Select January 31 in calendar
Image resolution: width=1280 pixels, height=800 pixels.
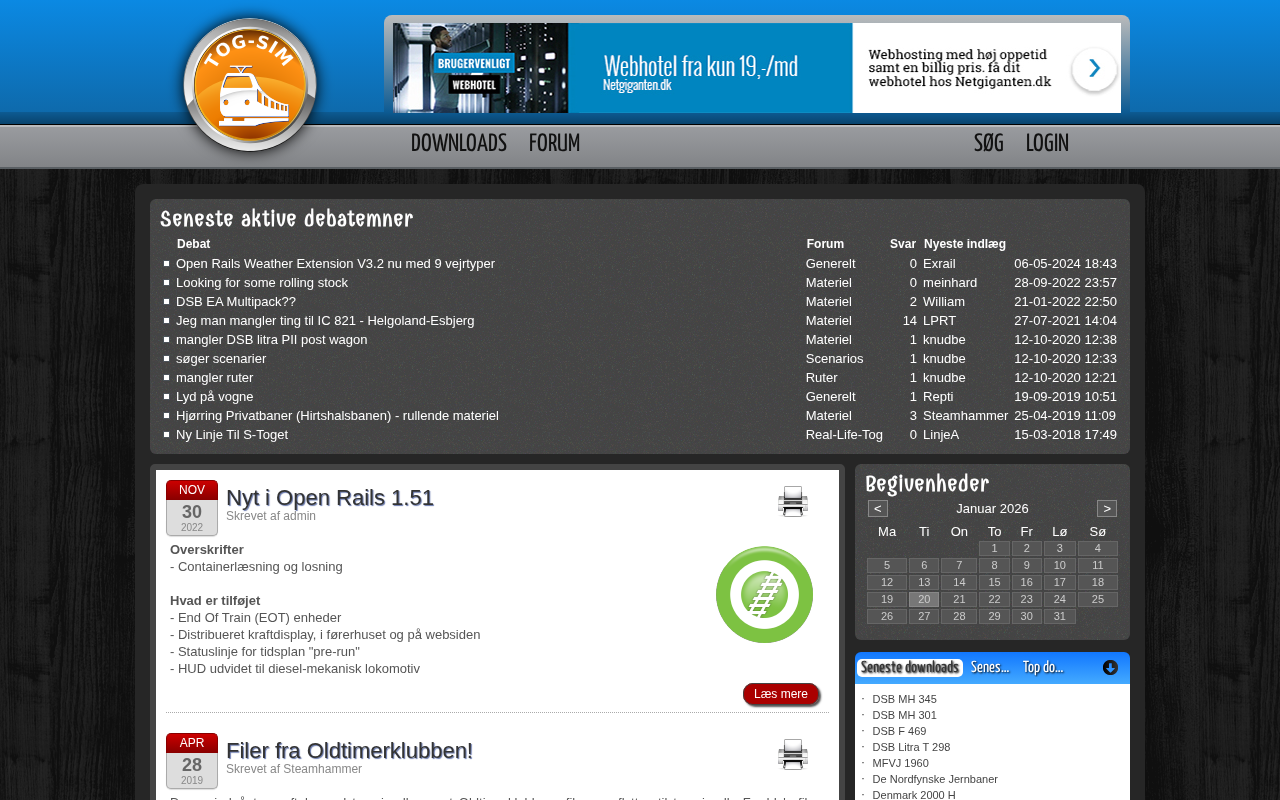coord(1060,616)
